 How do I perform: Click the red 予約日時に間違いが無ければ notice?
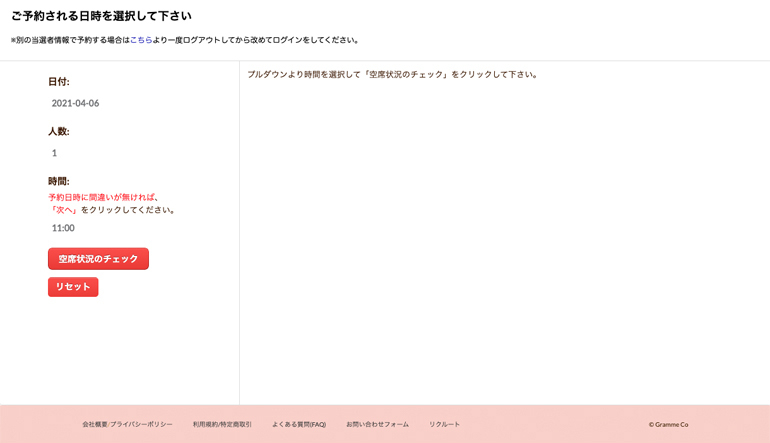click(x=103, y=197)
